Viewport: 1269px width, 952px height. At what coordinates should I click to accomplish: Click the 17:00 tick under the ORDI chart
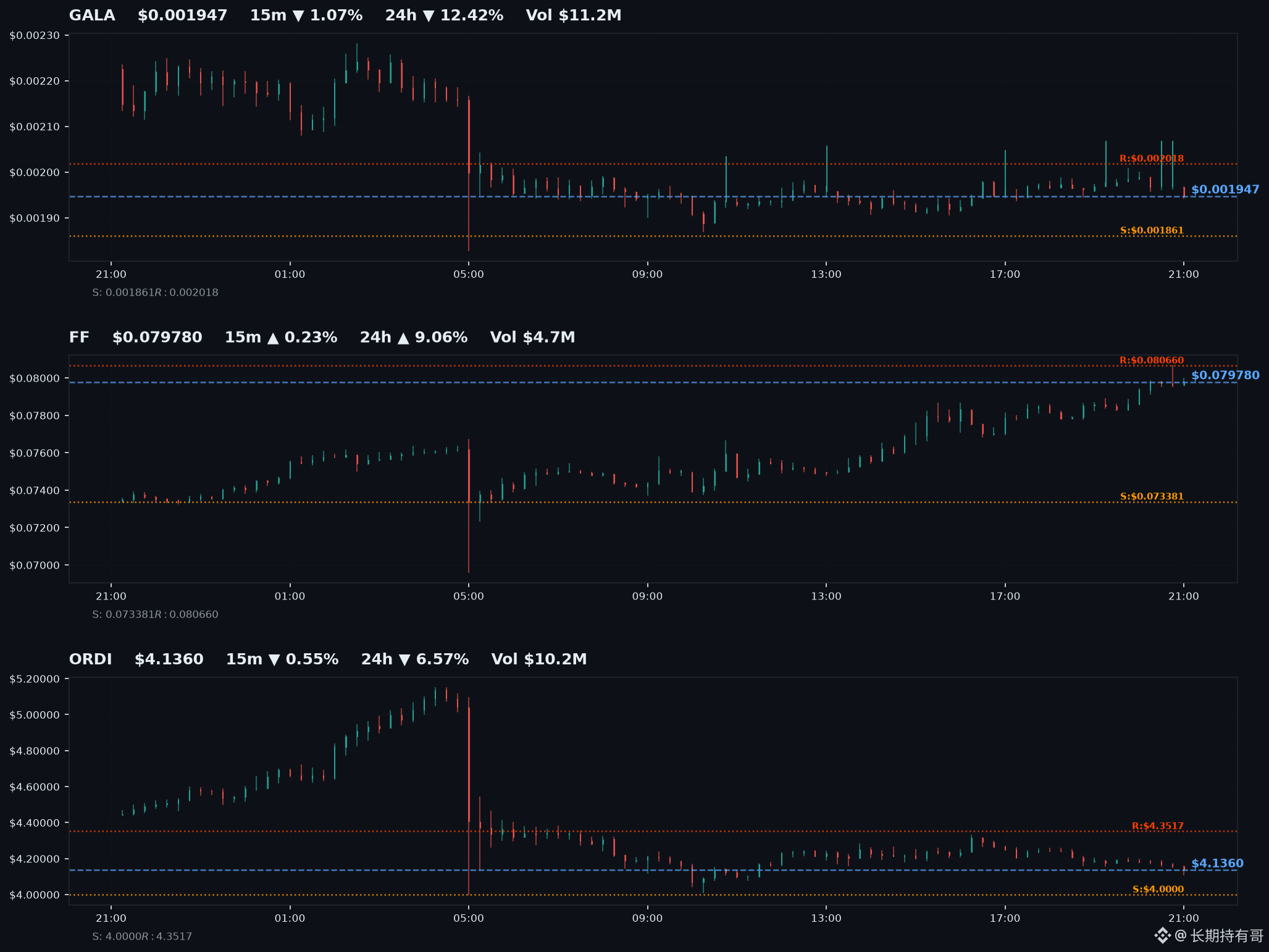pyautogui.click(x=1005, y=919)
